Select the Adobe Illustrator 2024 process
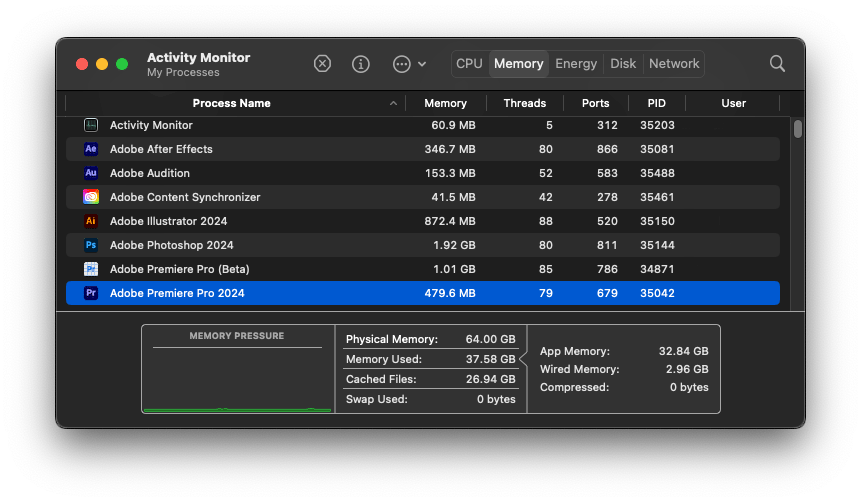 pos(423,221)
